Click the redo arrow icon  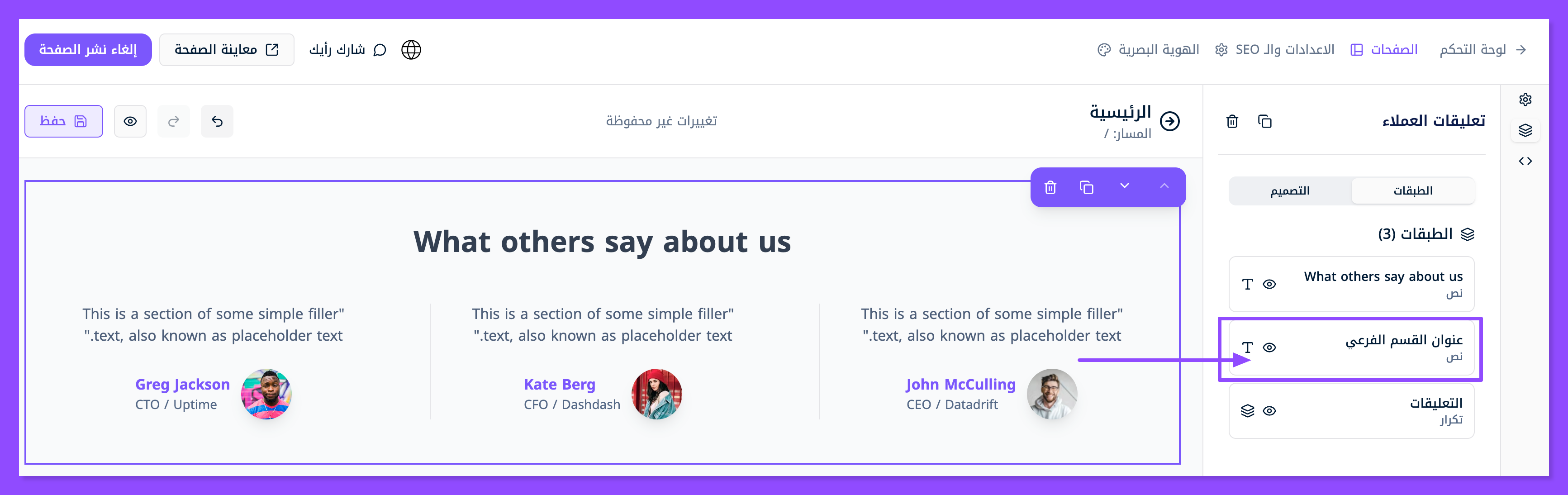pos(173,121)
